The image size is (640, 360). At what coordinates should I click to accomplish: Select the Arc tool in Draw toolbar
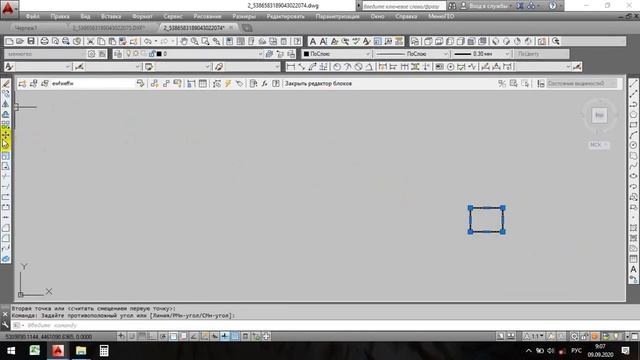[633, 135]
